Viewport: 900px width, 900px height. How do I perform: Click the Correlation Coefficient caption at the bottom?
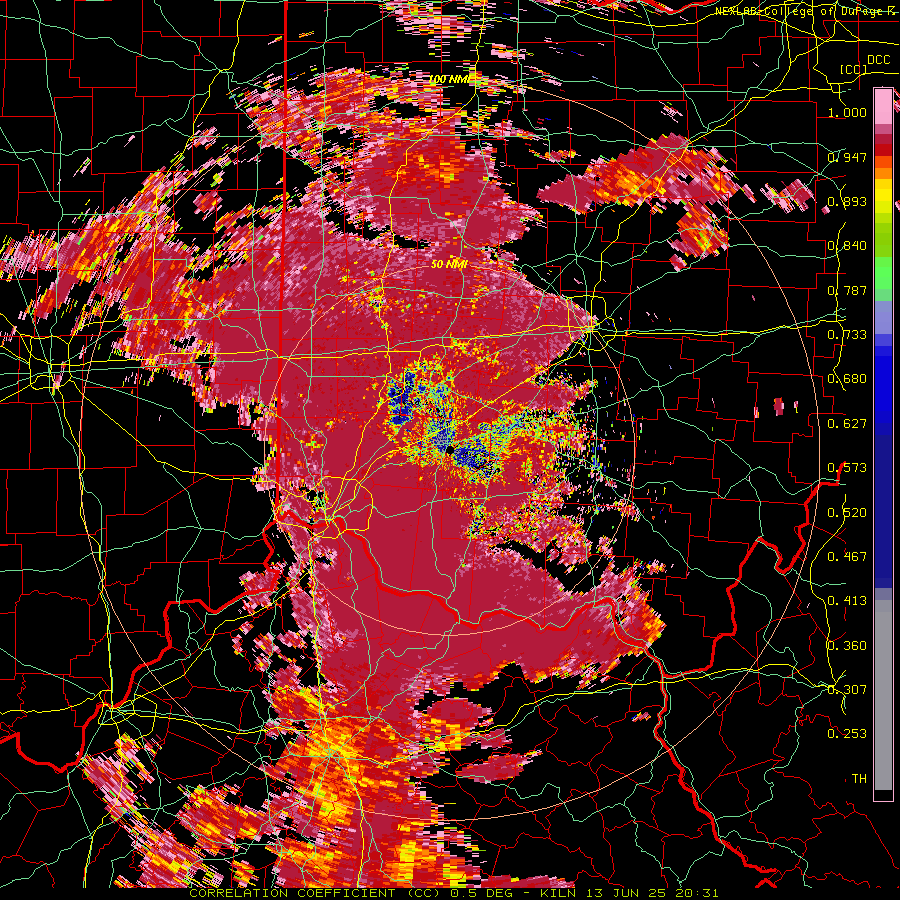coord(454,893)
